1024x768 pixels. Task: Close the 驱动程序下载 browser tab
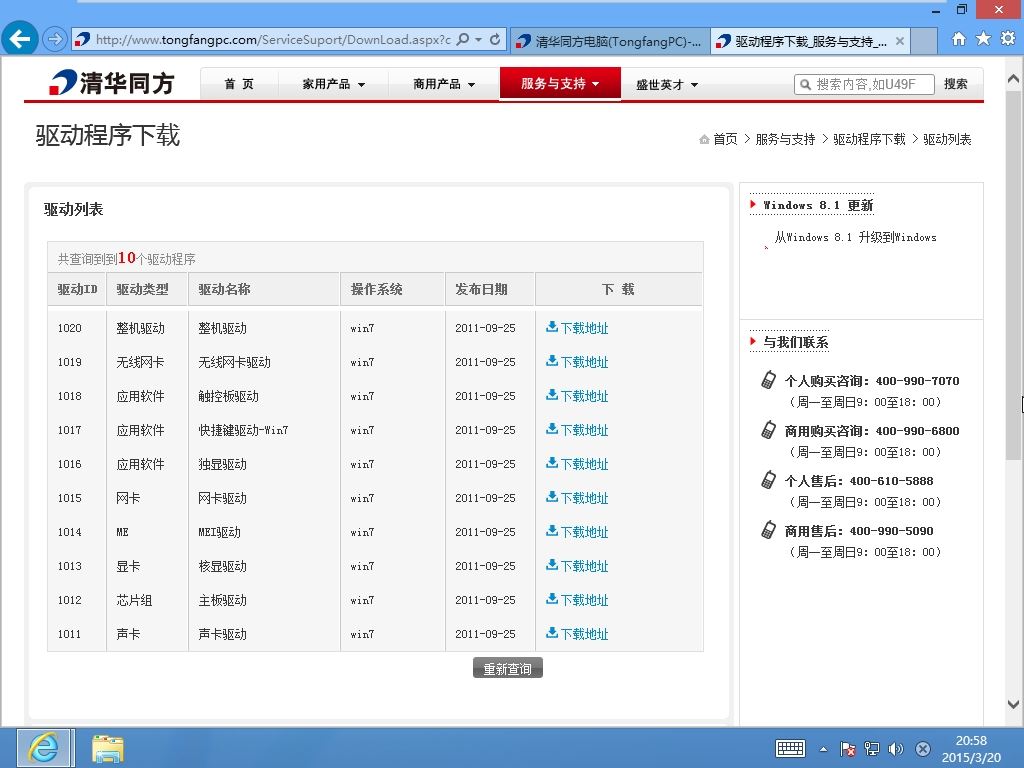900,41
